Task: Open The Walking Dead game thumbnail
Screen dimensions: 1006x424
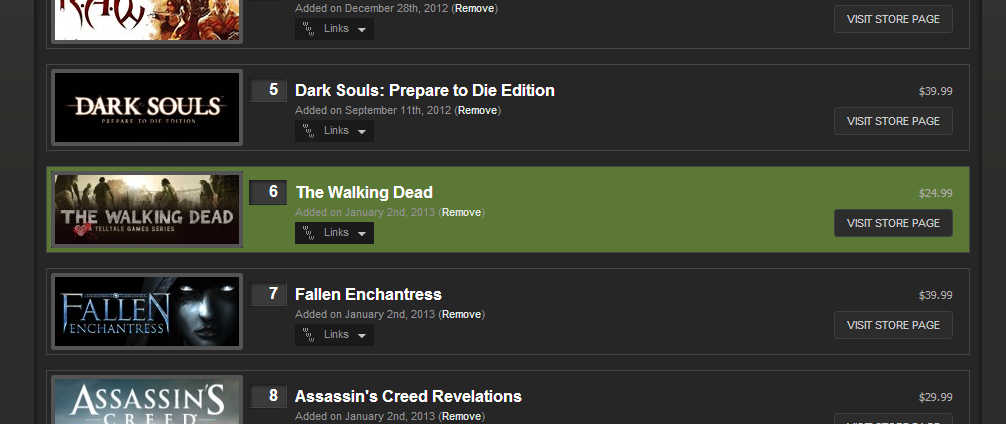Action: [147, 209]
